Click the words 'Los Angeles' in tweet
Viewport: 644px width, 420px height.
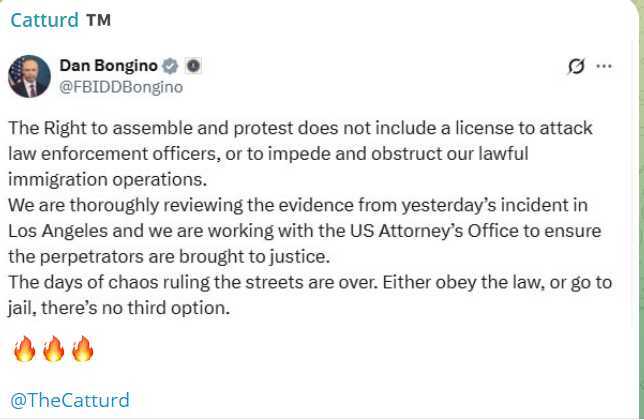point(58,231)
